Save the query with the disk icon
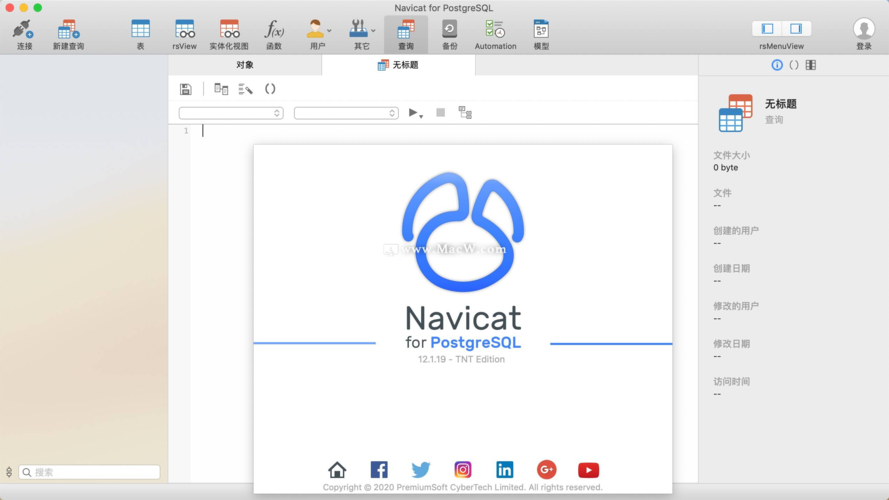889x500 pixels. pyautogui.click(x=185, y=89)
